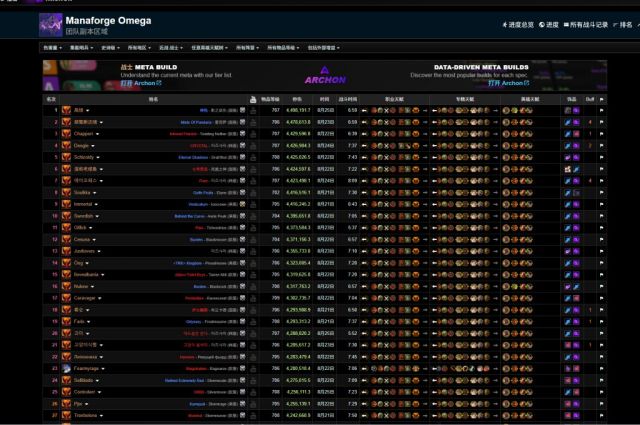640x425 pixels.
Task: Expand the dropdown arrow next to player Chapperi
Action: tap(99, 133)
